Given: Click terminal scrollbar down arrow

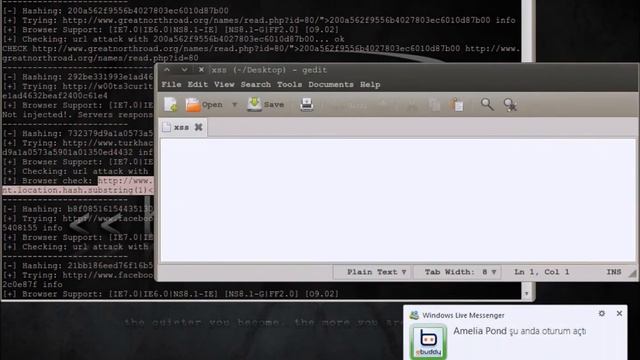Looking at the screenshot, I should [527, 293].
